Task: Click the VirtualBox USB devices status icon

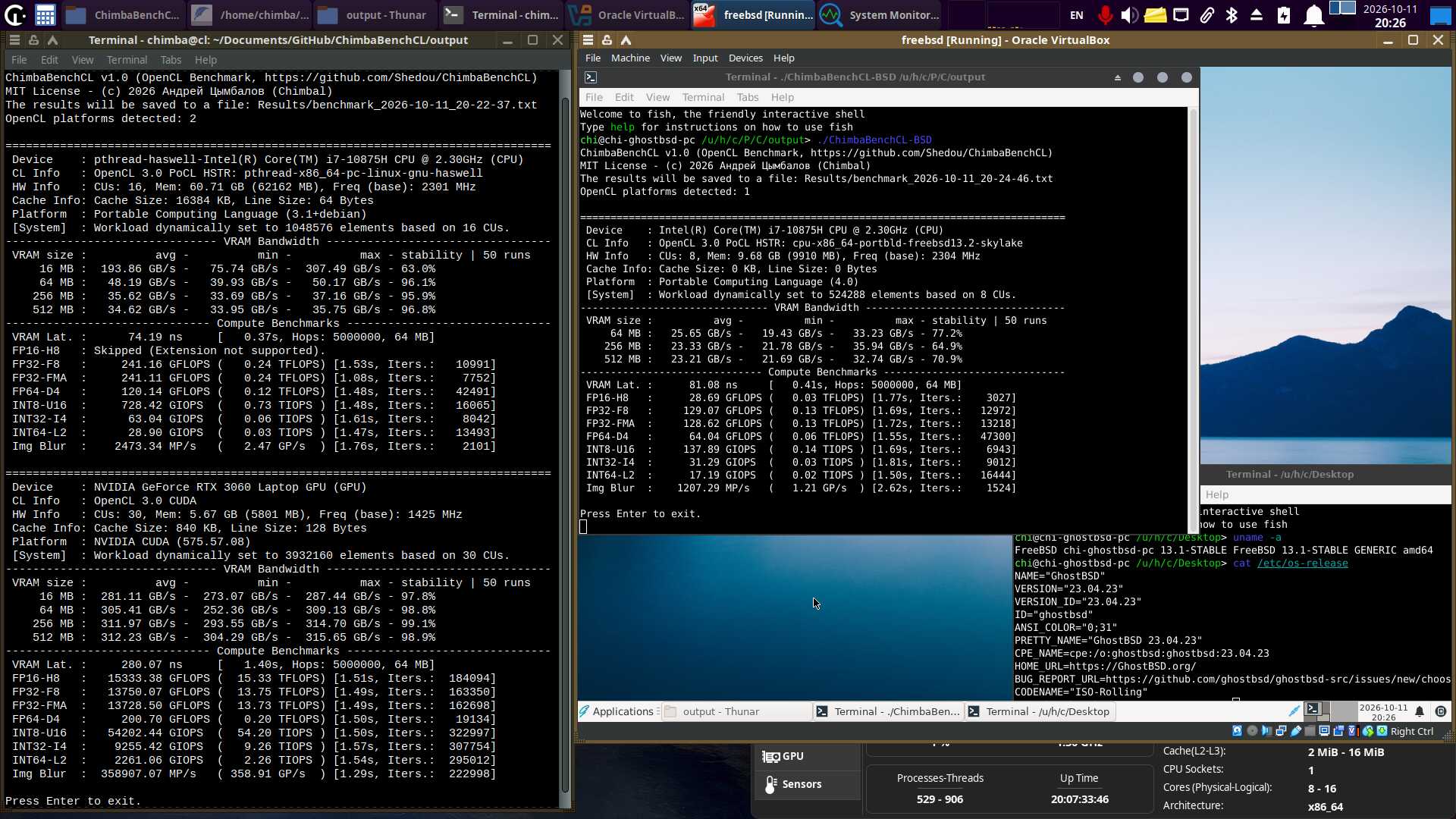Action: [x=1296, y=731]
